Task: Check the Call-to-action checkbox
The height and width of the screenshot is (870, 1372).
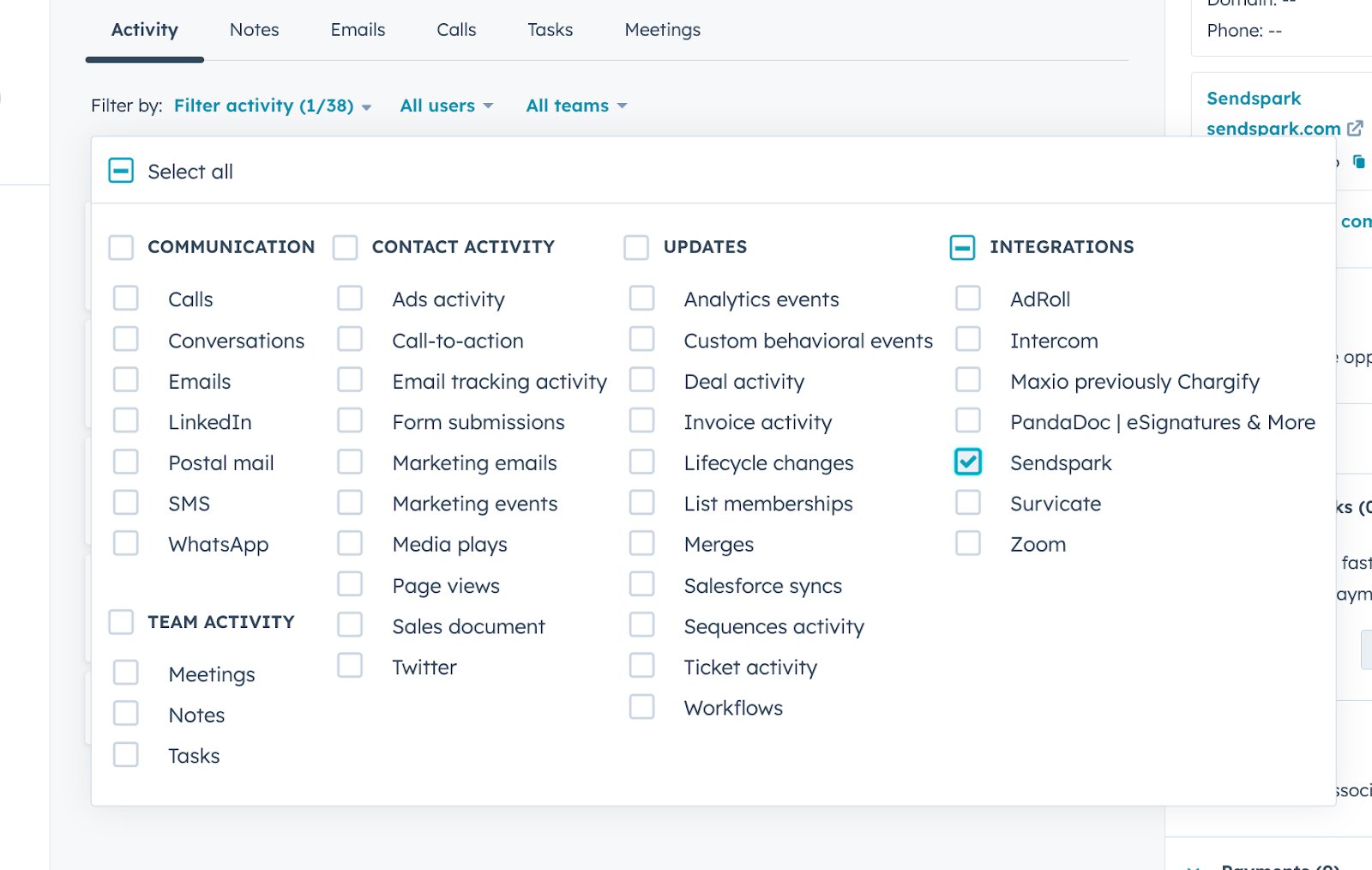Action: 350,339
